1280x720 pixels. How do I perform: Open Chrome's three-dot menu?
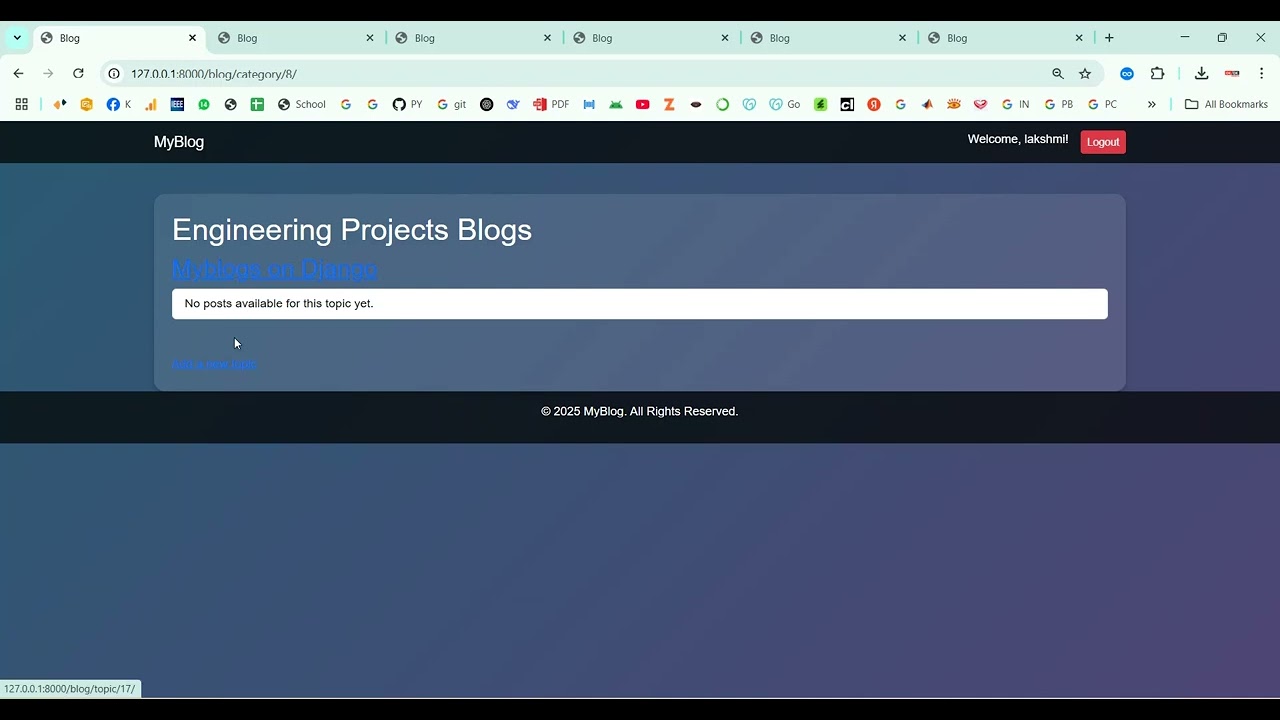click(x=1262, y=73)
